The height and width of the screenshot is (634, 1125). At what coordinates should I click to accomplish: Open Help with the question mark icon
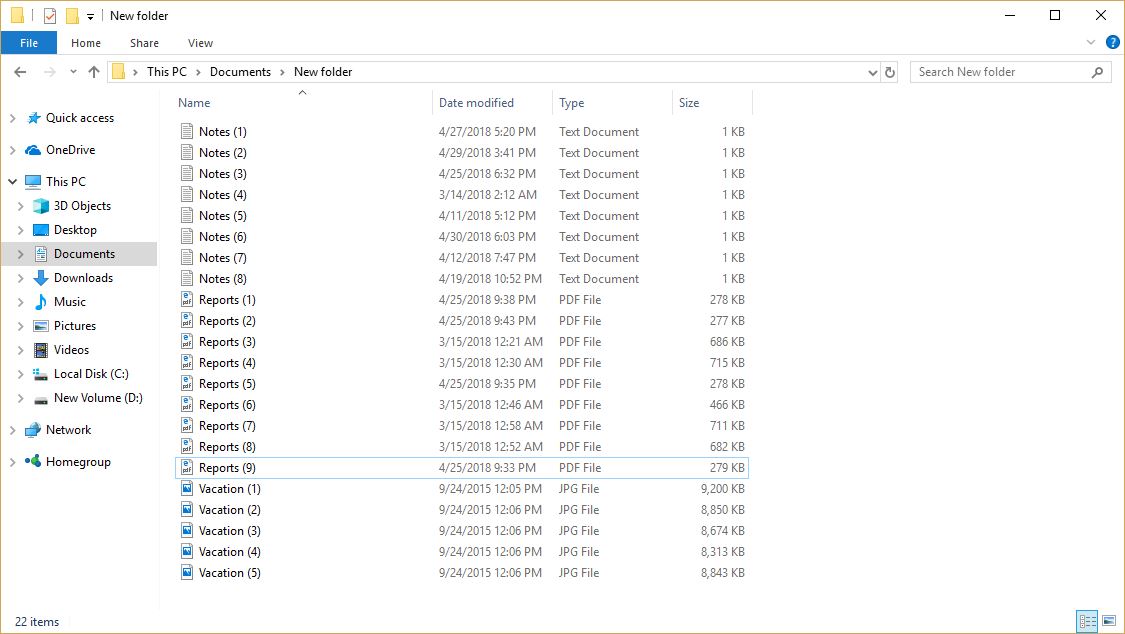point(1113,42)
